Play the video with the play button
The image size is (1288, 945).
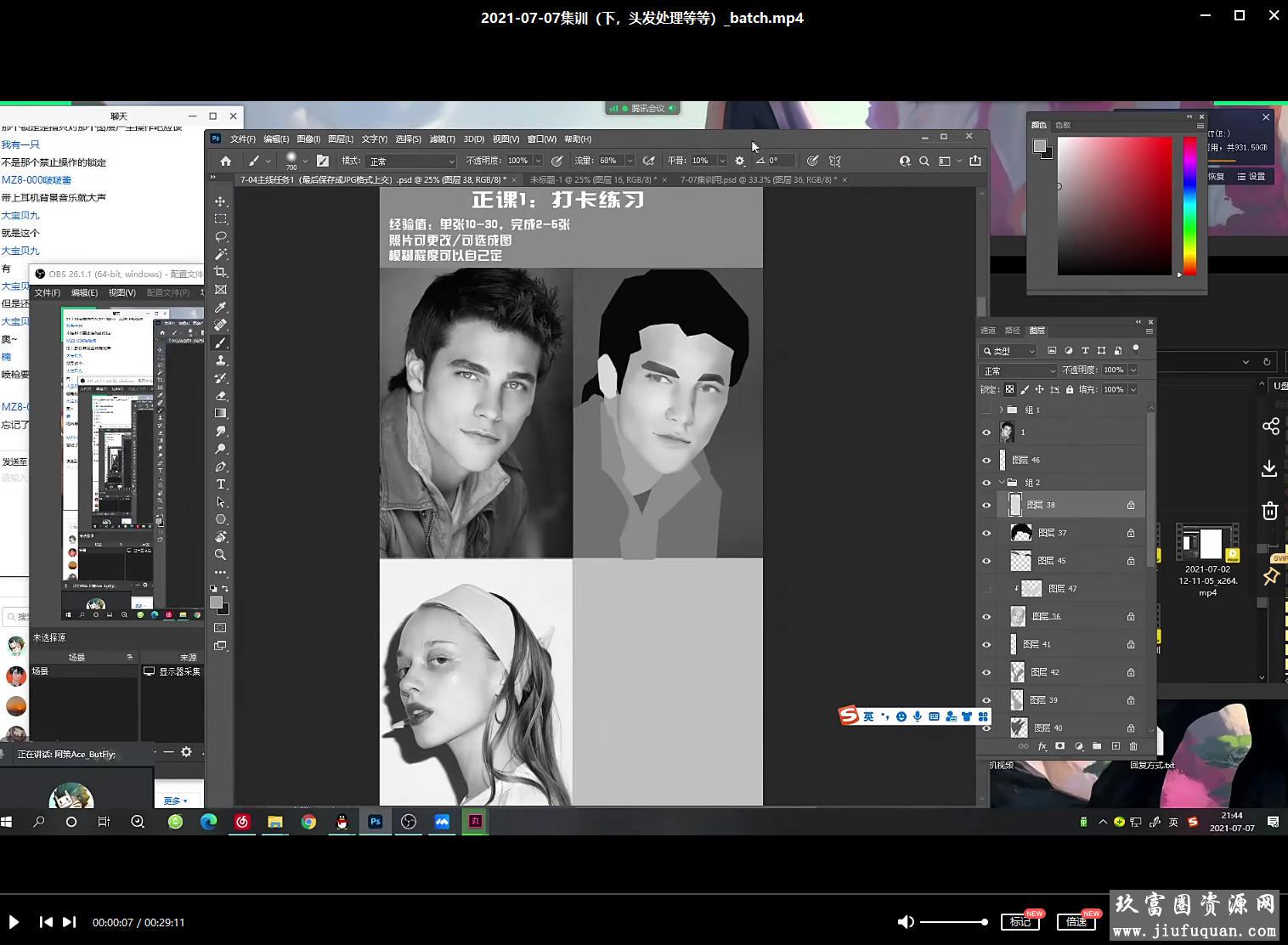pos(14,922)
